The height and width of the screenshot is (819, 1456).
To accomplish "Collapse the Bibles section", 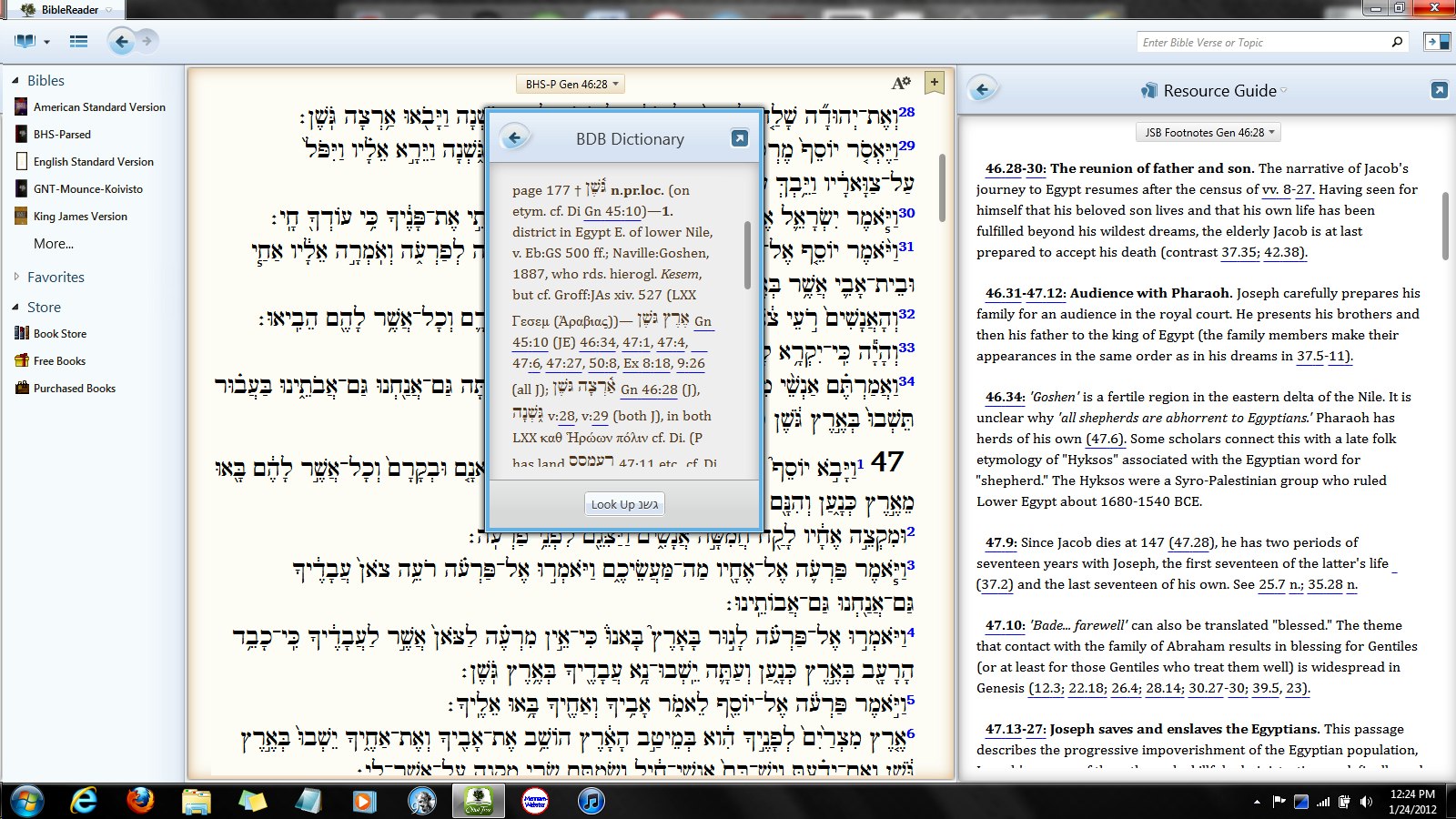I will click(x=15, y=80).
